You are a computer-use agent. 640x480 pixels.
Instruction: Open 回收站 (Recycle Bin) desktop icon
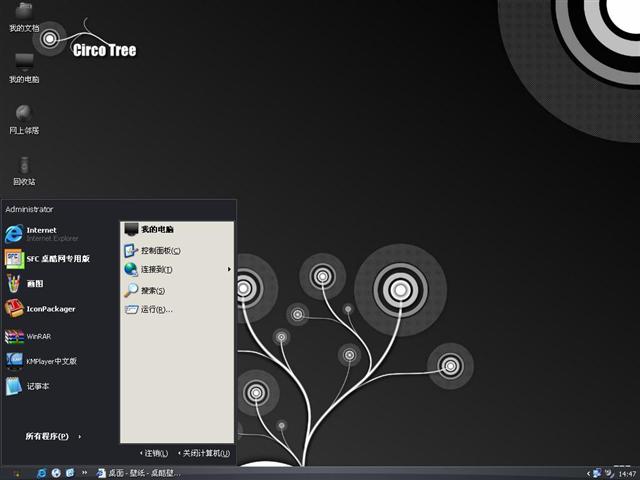pyautogui.click(x=24, y=169)
